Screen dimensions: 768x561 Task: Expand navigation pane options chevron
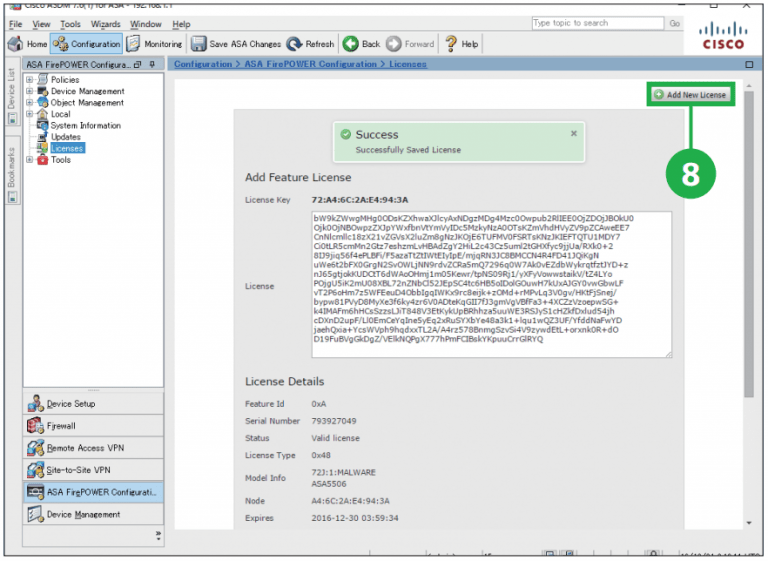click(x=158, y=536)
